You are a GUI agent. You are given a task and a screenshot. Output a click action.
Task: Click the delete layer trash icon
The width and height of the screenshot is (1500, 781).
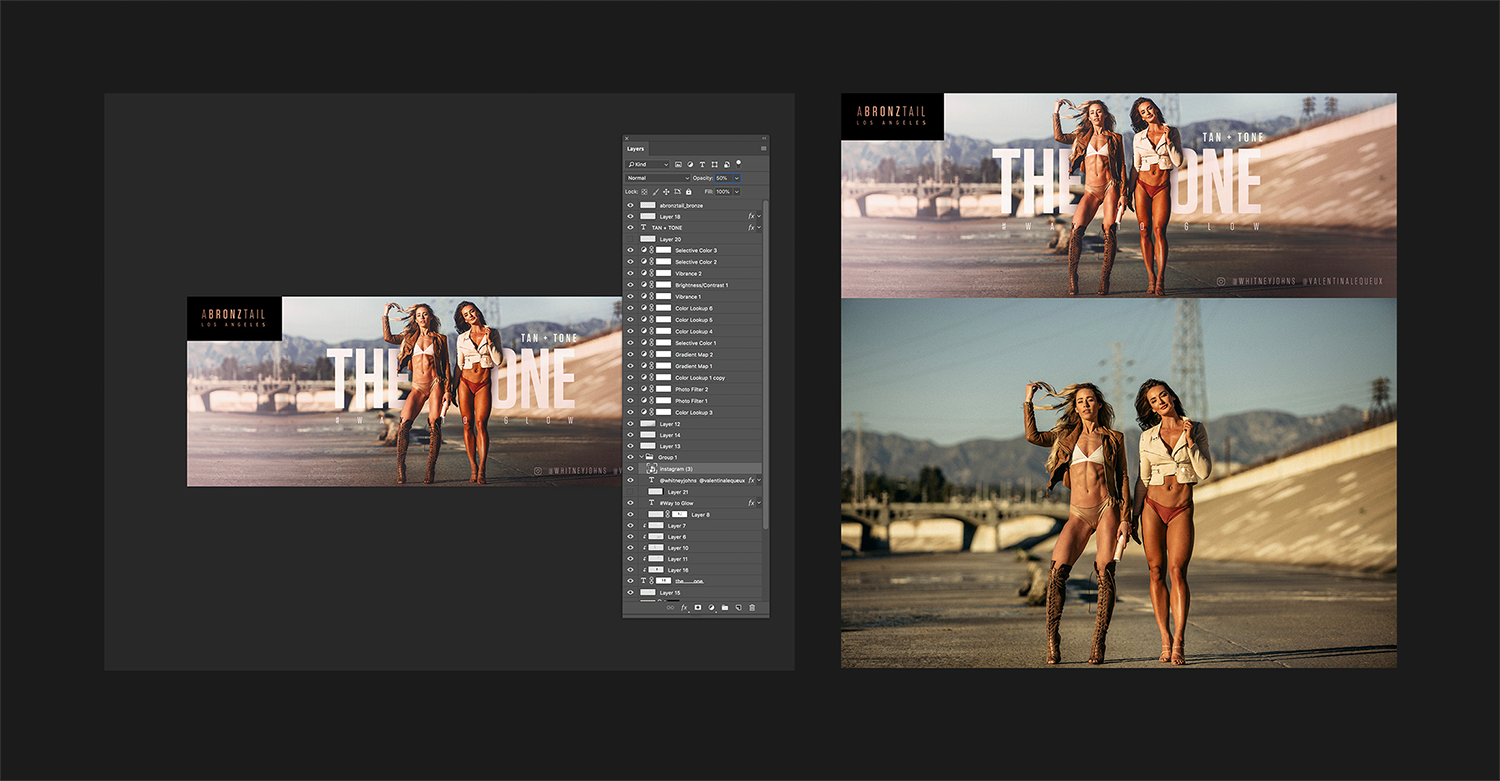click(x=752, y=607)
